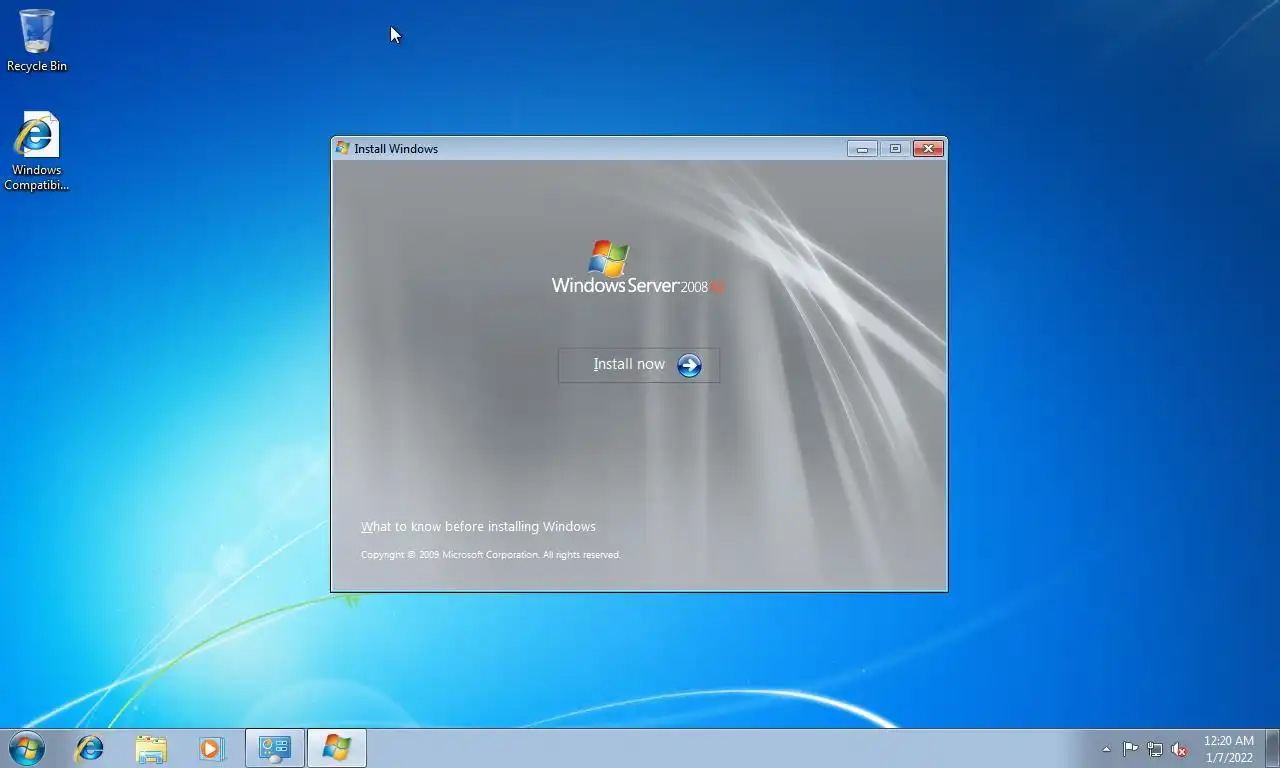Show hidden system tray icons
The width and height of the screenshot is (1280, 768).
1106,749
